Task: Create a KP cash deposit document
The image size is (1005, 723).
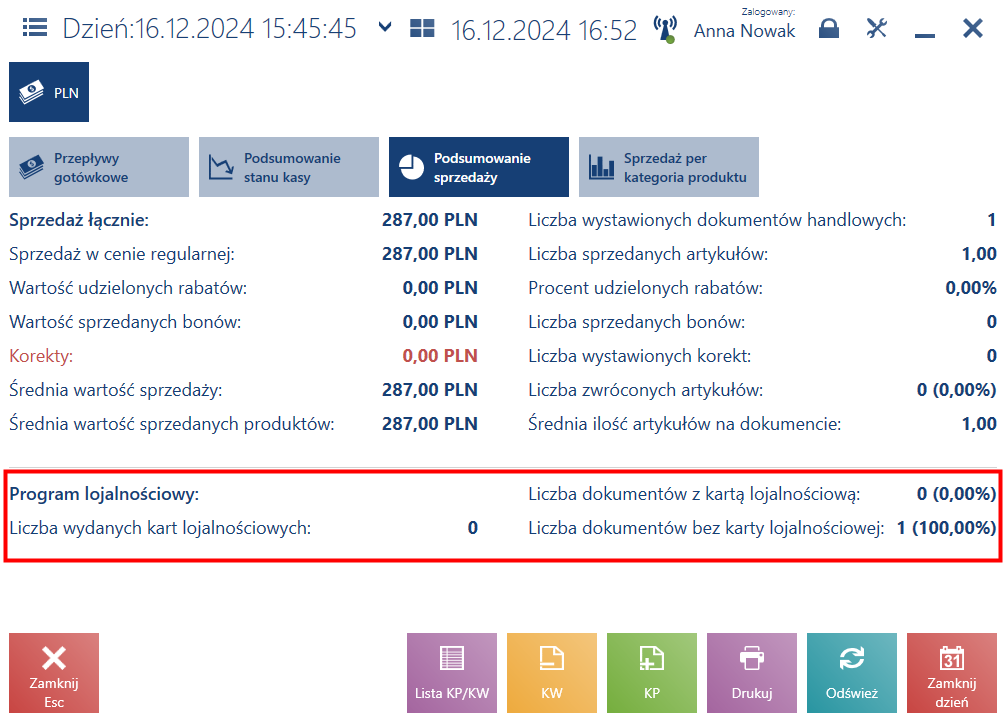Action: click(652, 673)
